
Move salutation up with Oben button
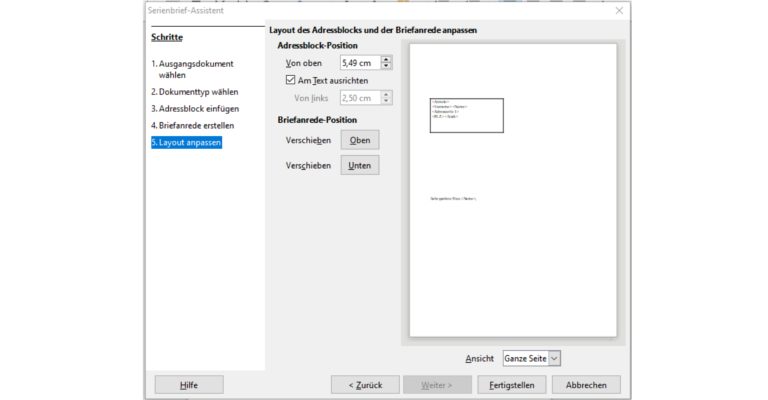pyautogui.click(x=360, y=140)
